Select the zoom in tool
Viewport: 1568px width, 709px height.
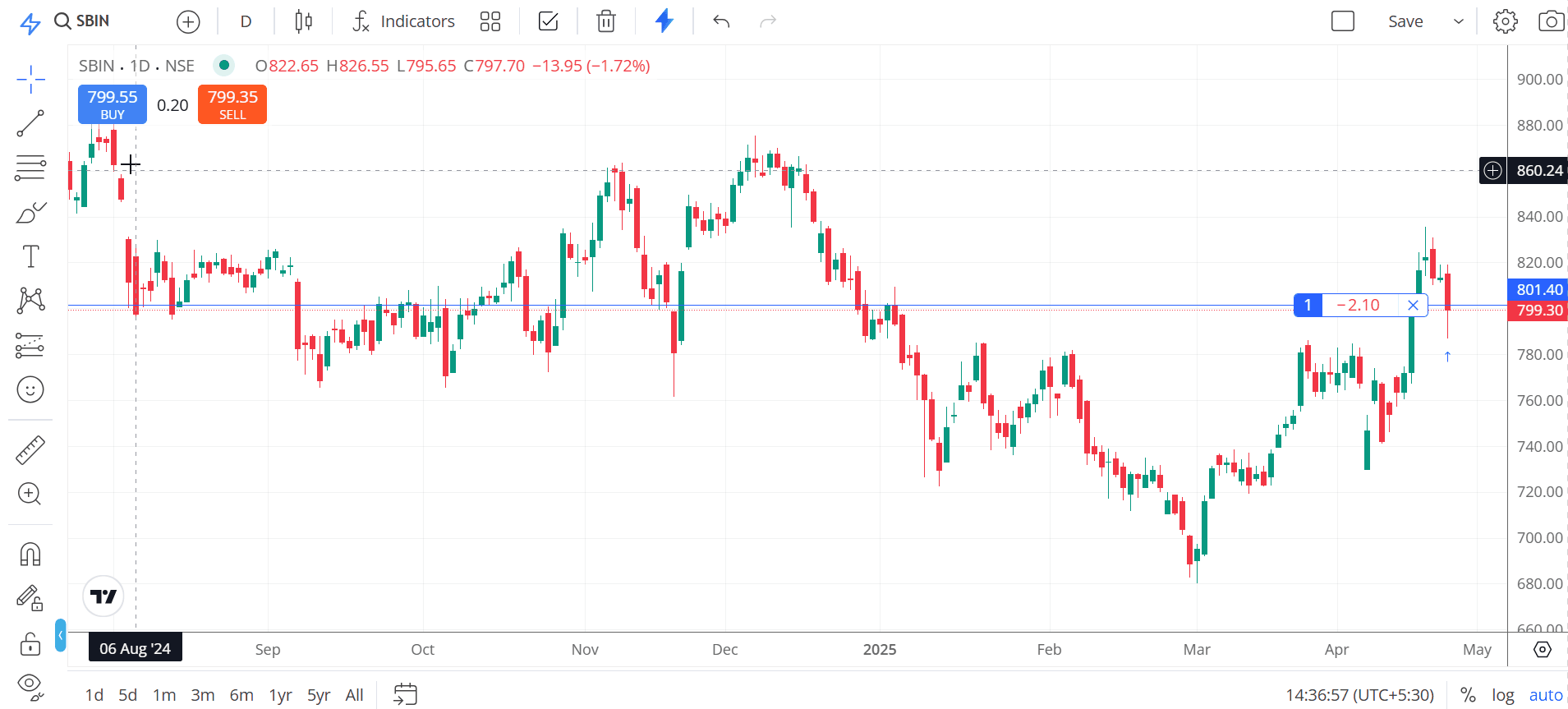30,494
